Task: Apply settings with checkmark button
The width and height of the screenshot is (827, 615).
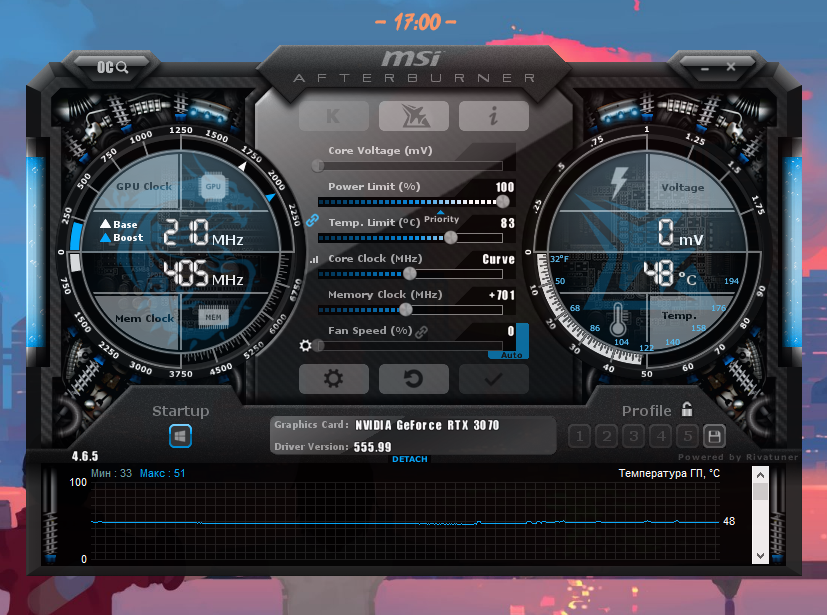Action: pos(494,379)
